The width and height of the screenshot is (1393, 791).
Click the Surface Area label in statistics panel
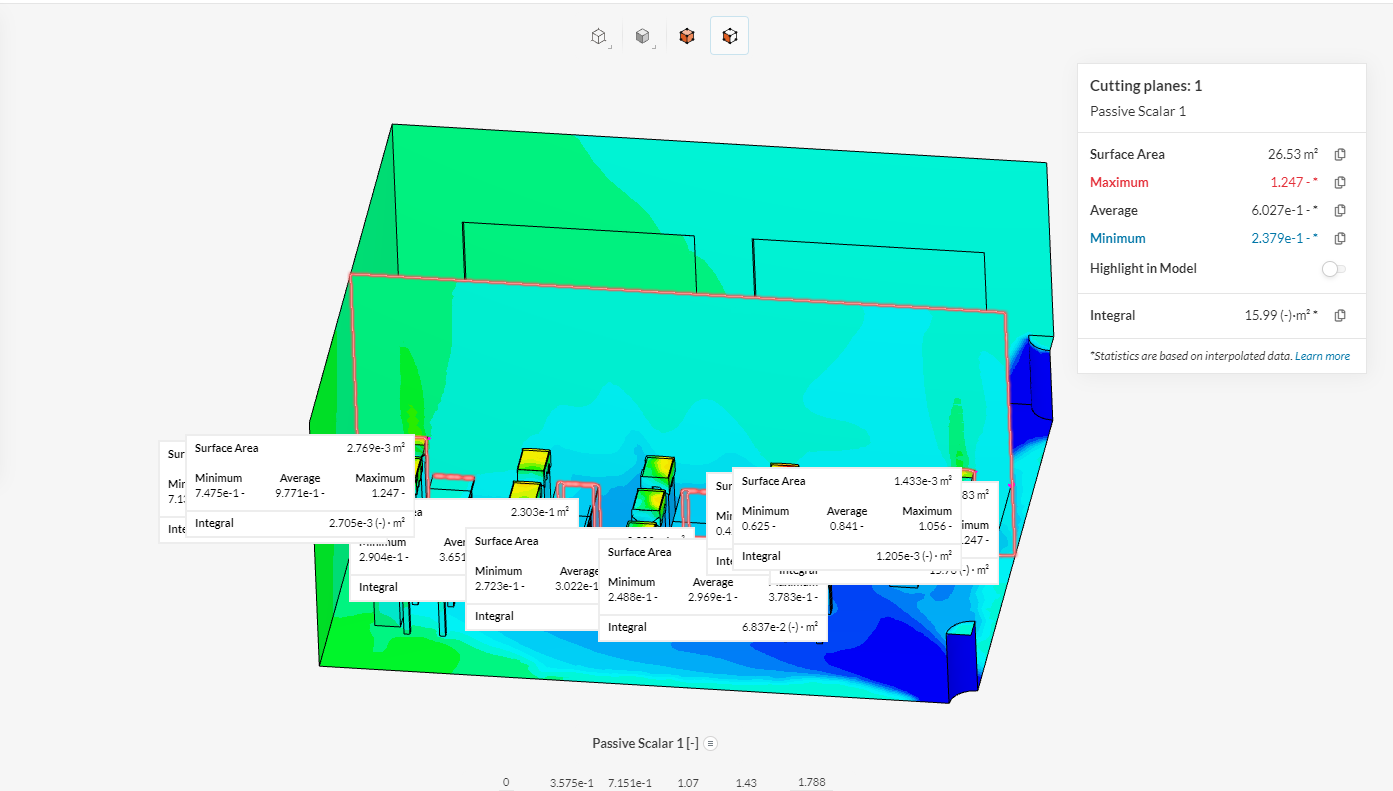pos(1127,154)
